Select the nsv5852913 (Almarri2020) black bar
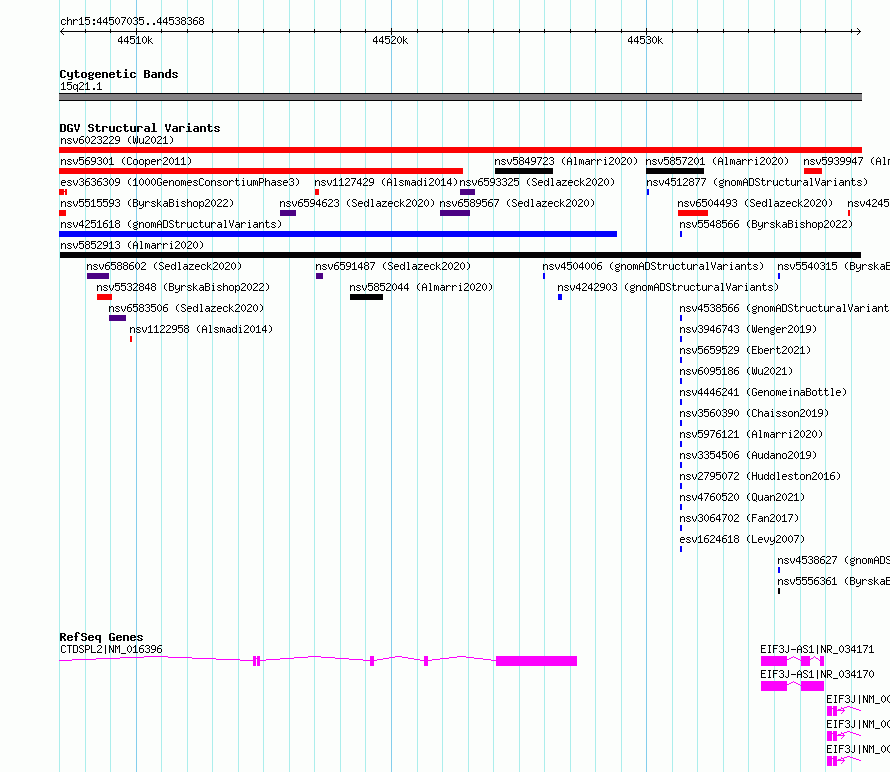Screen dimensions: 890x772 point(460,255)
